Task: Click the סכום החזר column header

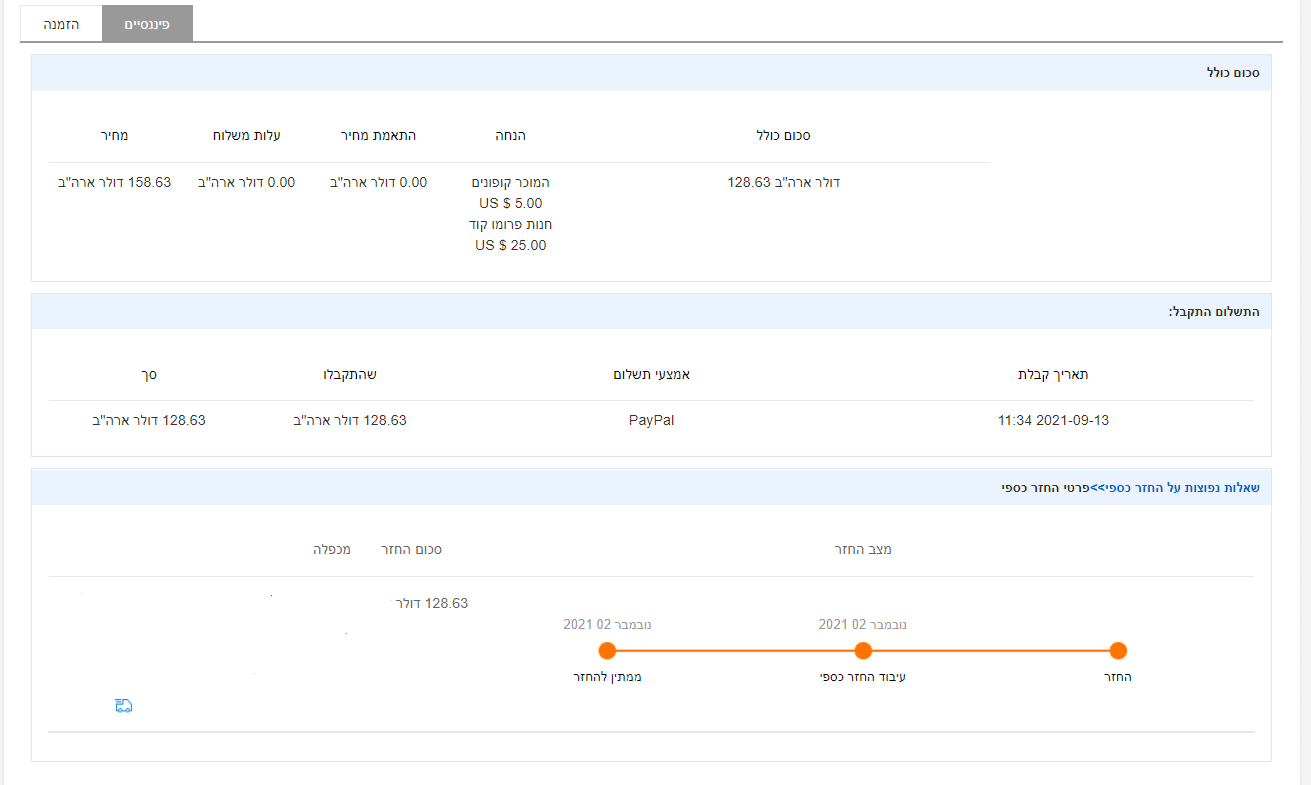Action: (x=412, y=550)
